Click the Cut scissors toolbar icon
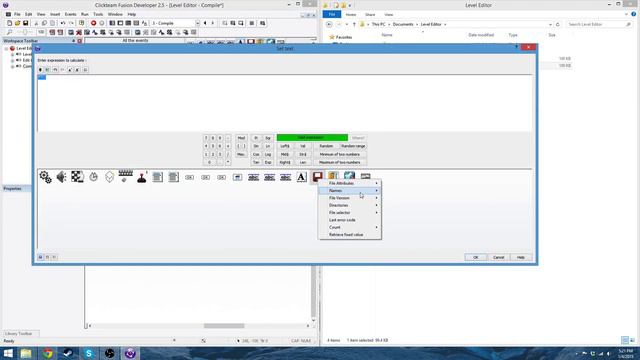Screen dimensions: 640x360 36,23
